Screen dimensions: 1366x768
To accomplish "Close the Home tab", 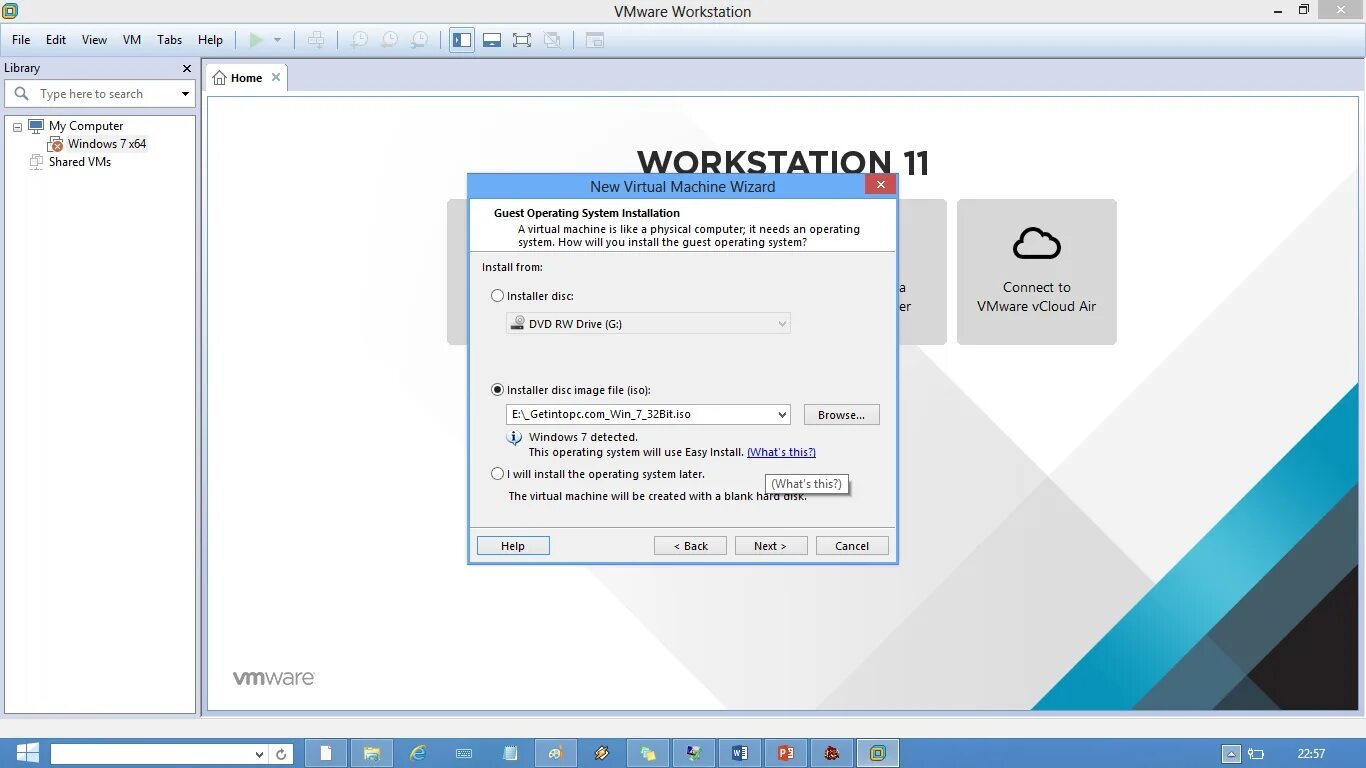I will [276, 77].
